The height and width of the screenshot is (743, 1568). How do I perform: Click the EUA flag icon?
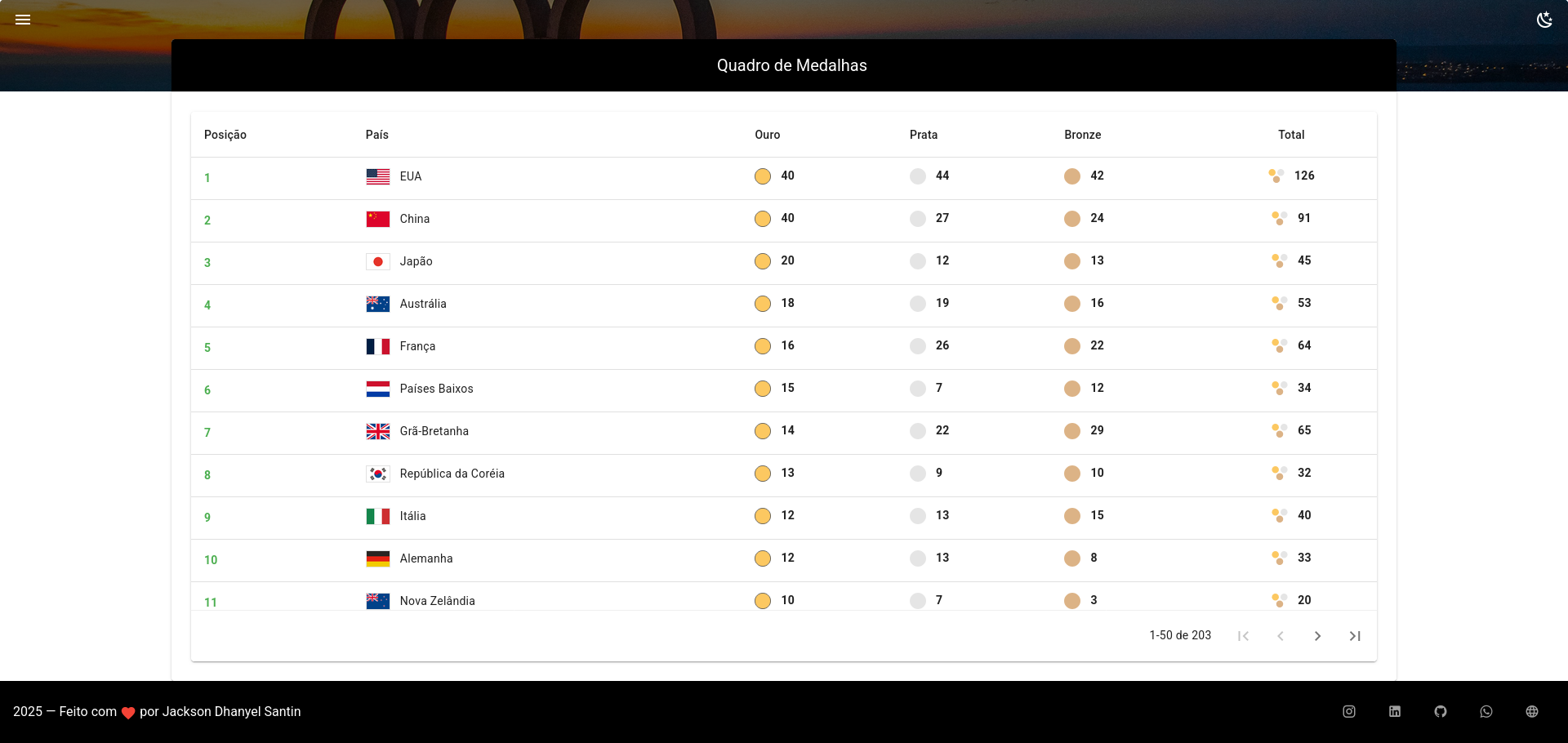coord(377,176)
